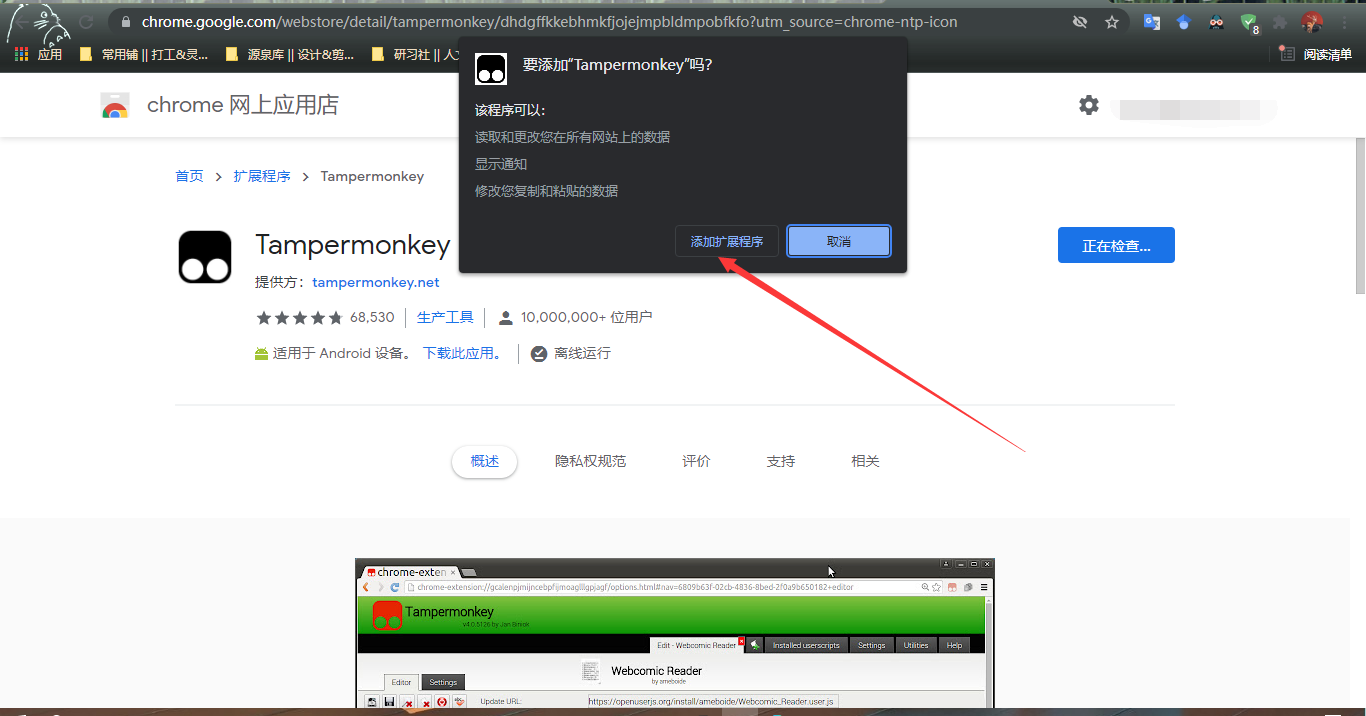Click the blurred account email next to gear

(x=1196, y=107)
